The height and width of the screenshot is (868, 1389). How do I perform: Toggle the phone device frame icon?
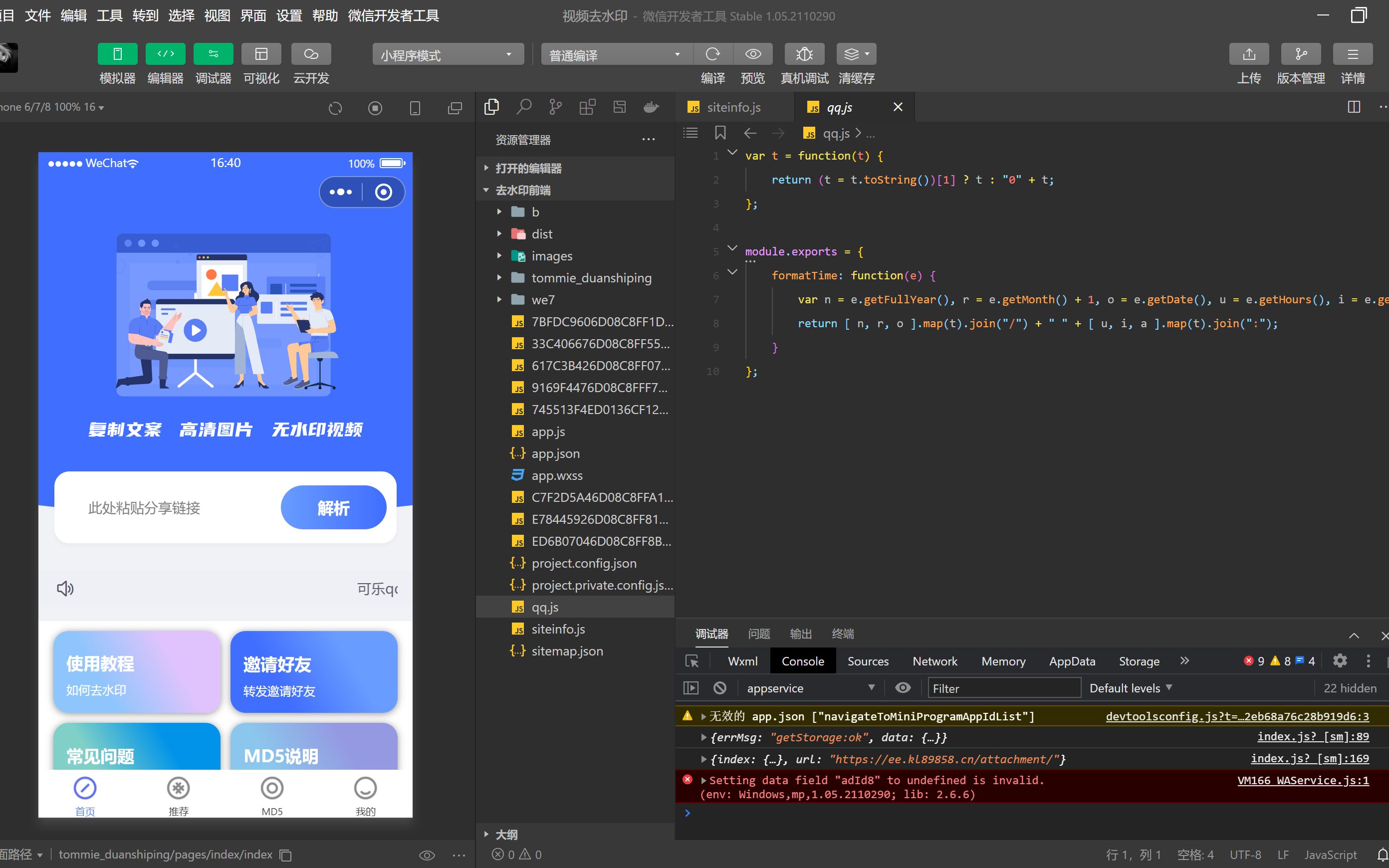(x=415, y=108)
